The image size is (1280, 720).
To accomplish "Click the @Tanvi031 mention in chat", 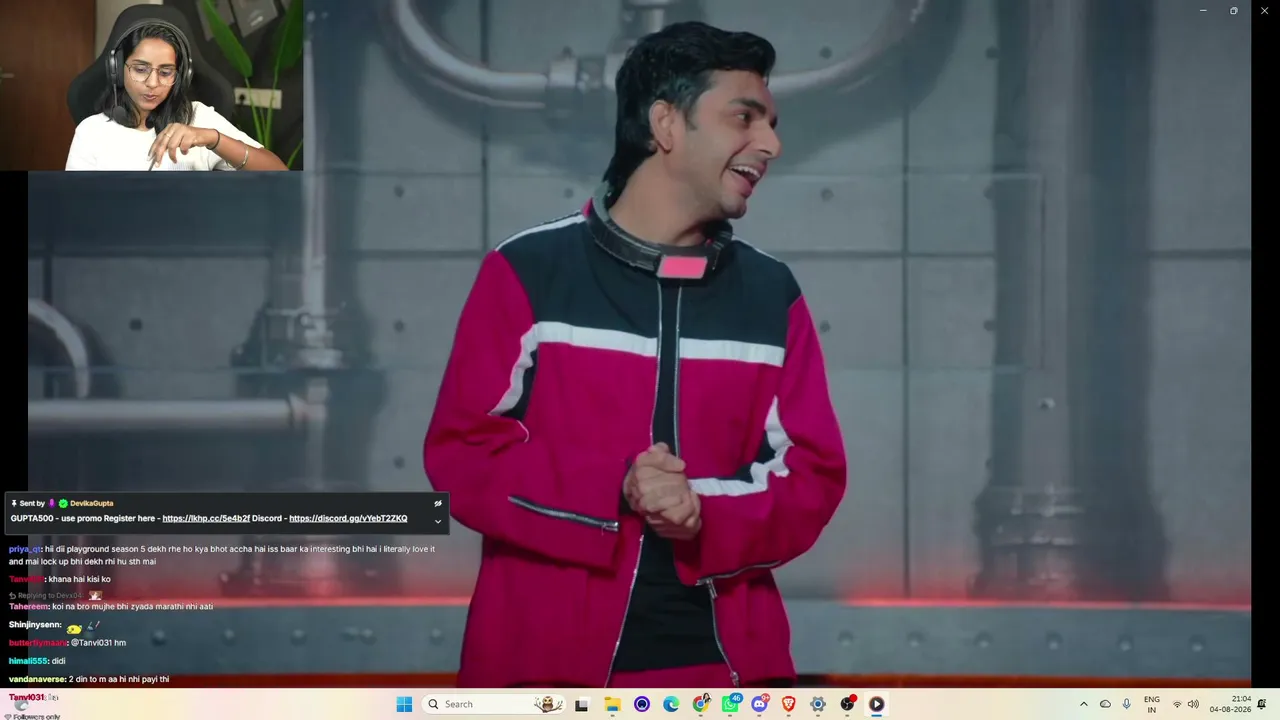I will 91,643.
